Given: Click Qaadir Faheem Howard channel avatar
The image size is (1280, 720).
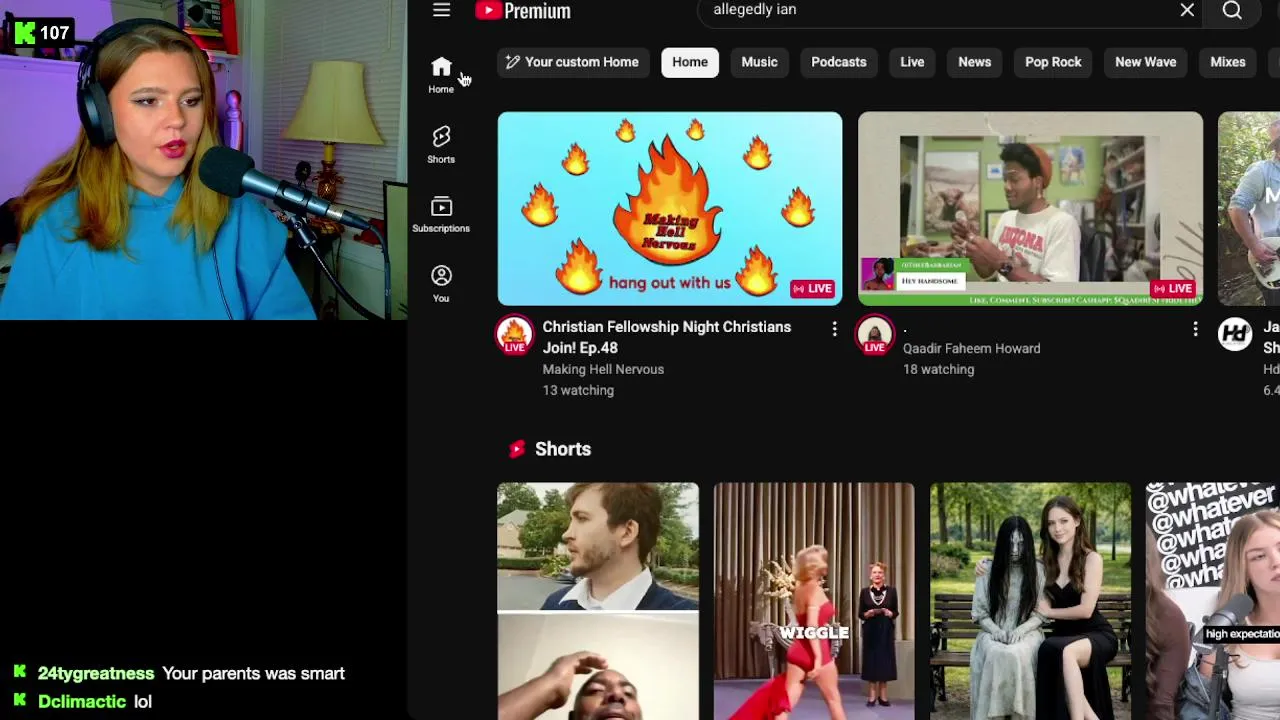Looking at the screenshot, I should click(x=875, y=335).
